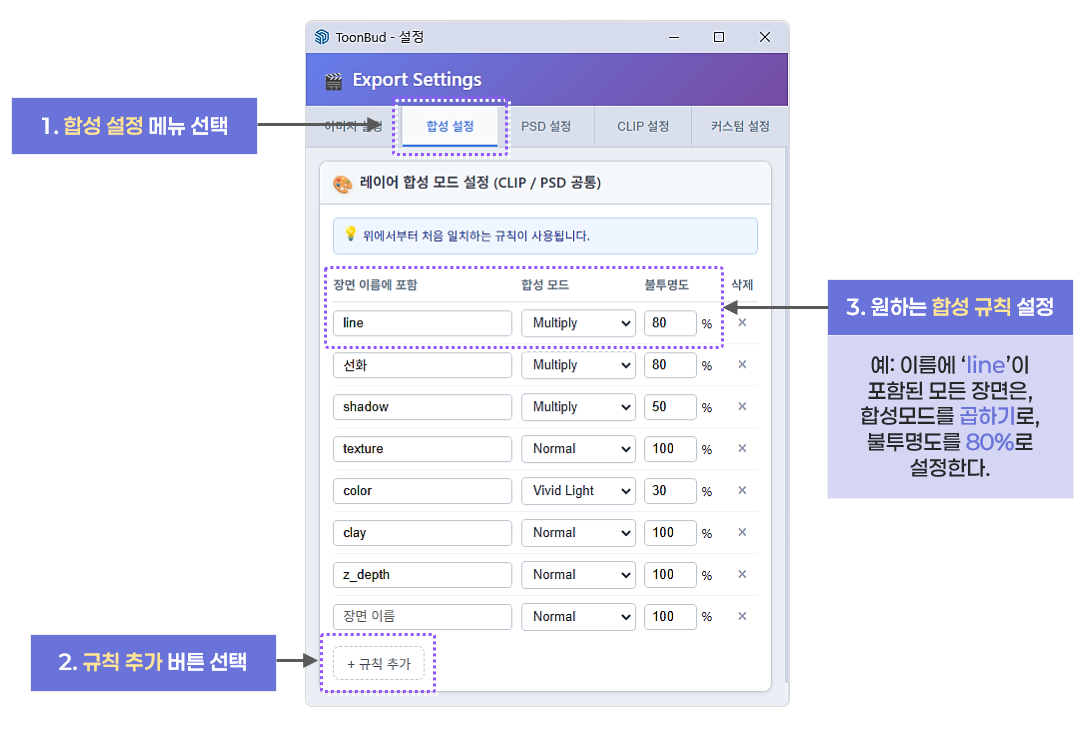Click the color scene name field
The image size is (1087, 739).
tap(422, 491)
